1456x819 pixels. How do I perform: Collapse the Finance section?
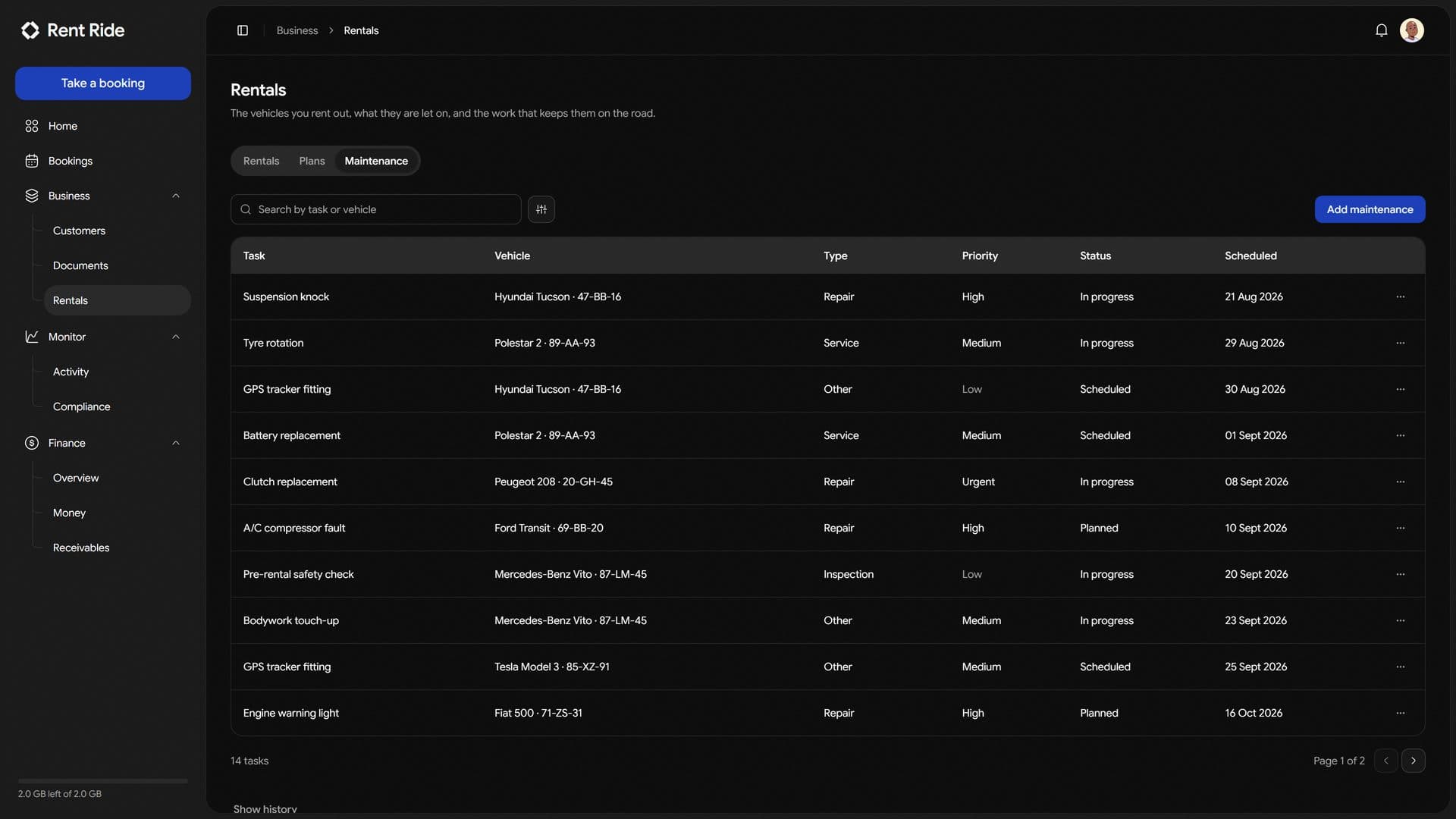point(176,443)
